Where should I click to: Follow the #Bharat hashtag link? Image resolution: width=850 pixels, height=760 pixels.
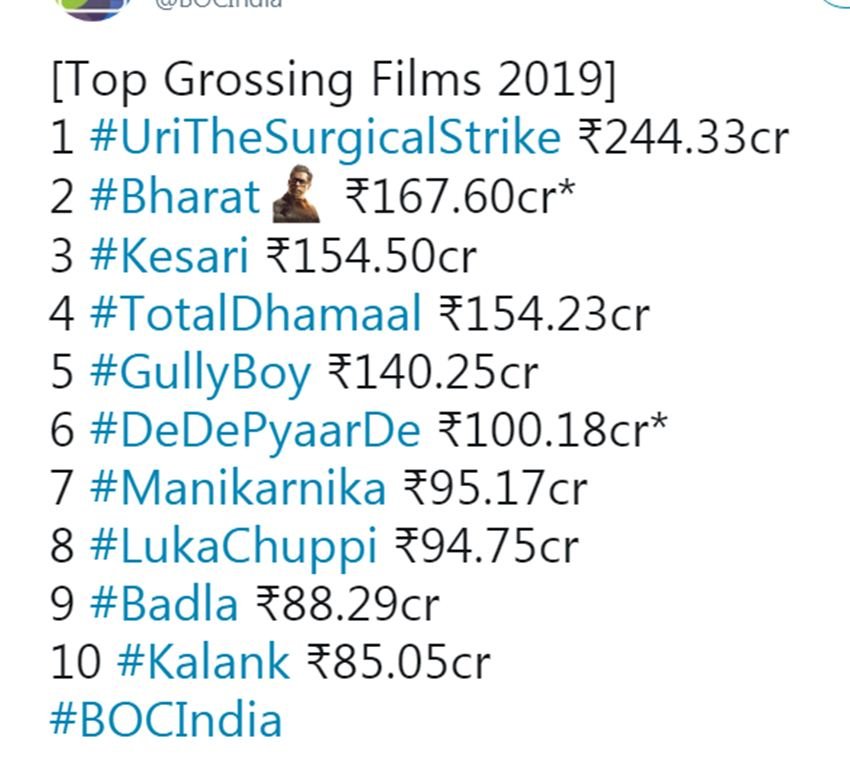[175, 198]
